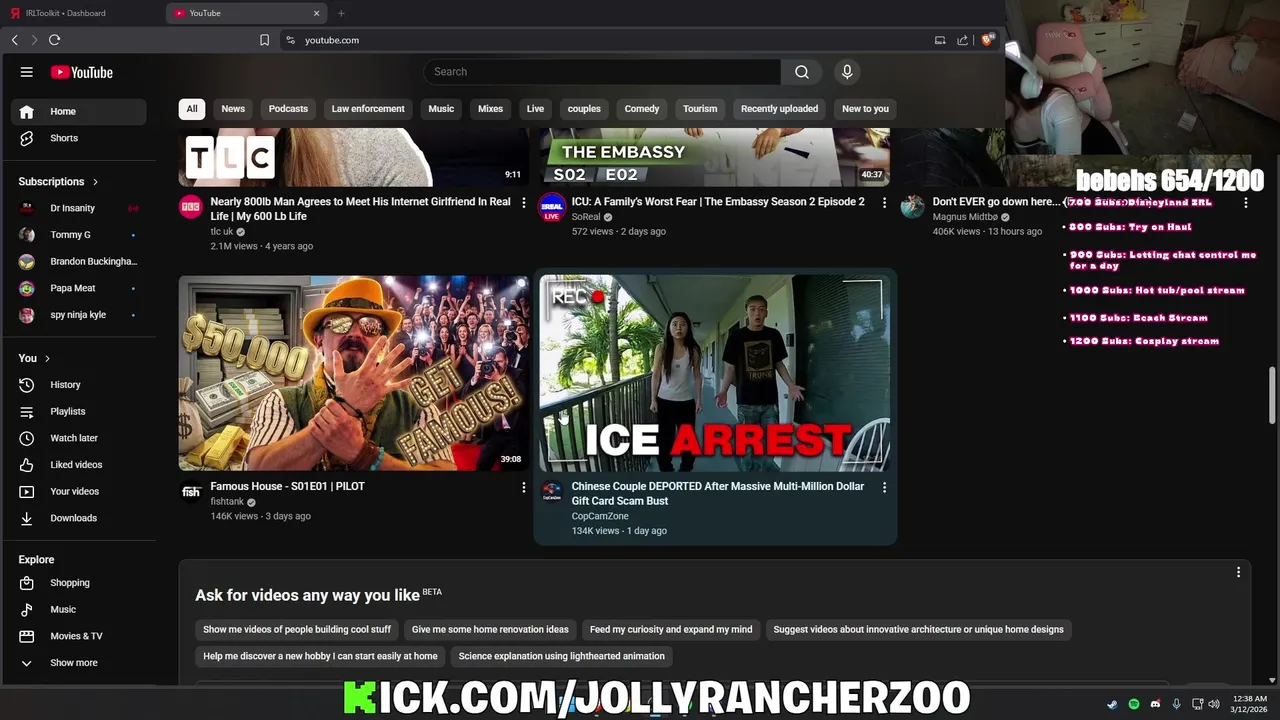Click Discord icon in system tray
Image resolution: width=1280 pixels, height=720 pixels.
[1156, 704]
